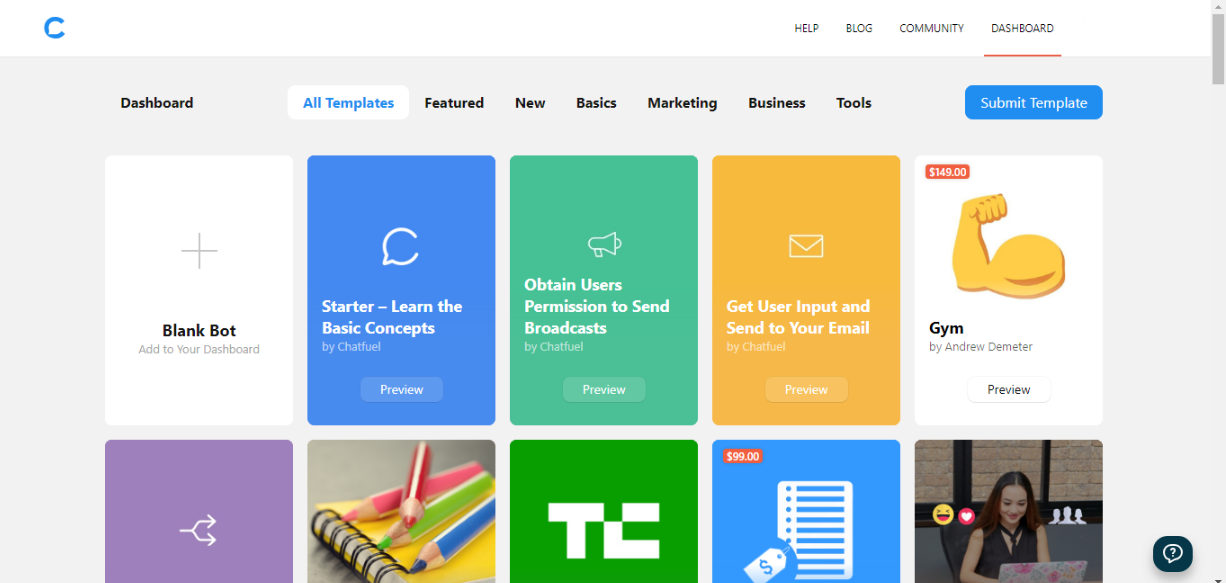This screenshot has height=583, width=1226.
Task: Preview the Gym template
Action: point(1008,390)
